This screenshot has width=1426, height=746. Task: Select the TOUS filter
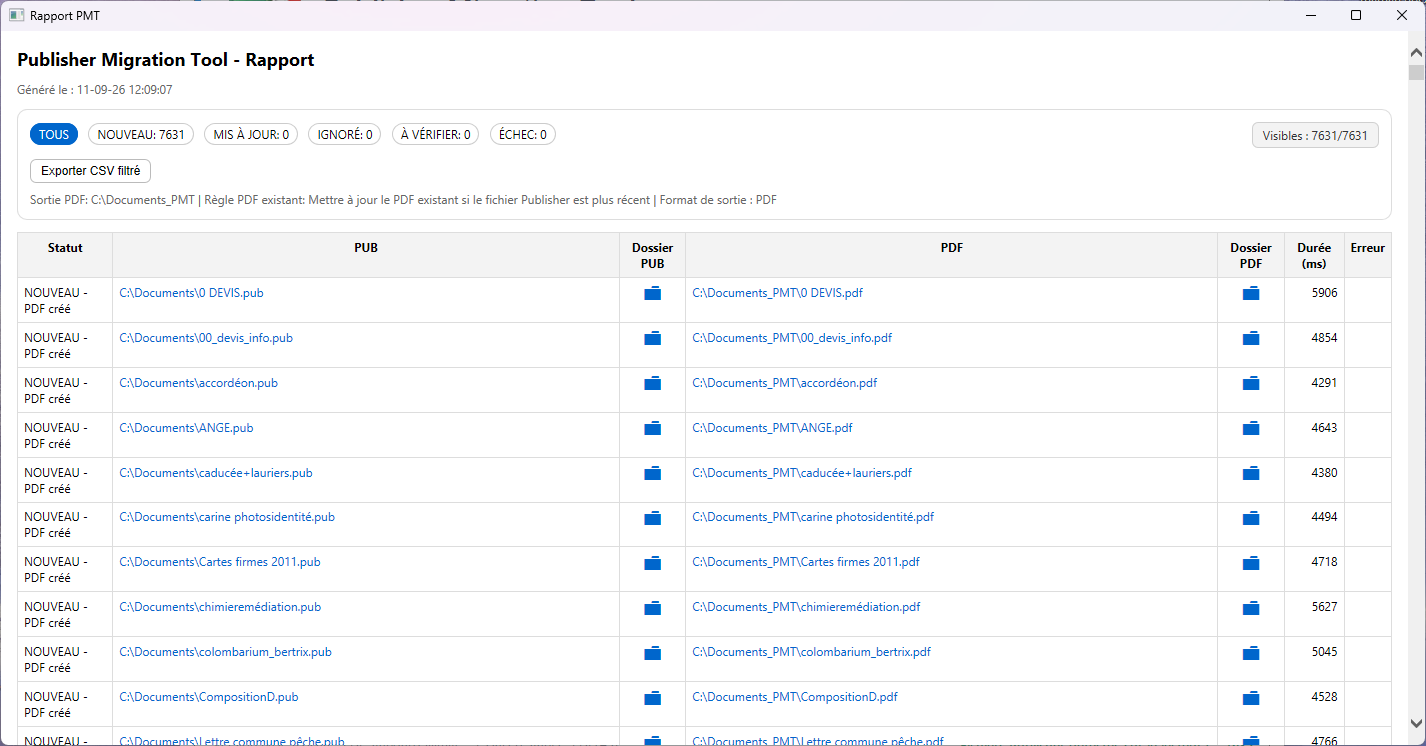click(54, 134)
